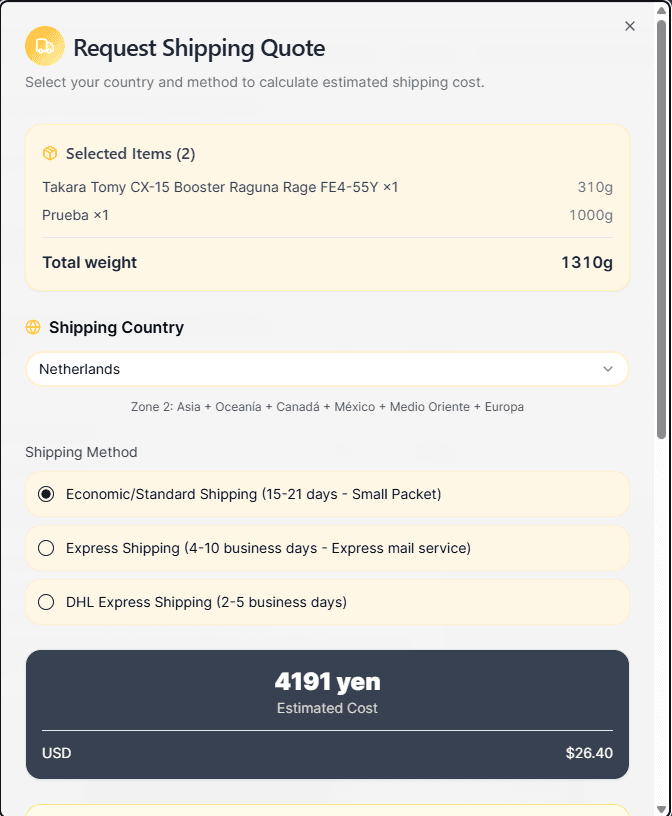Select Economic/Standard Shipping radio button
This screenshot has height=816, width=672.
(x=46, y=494)
